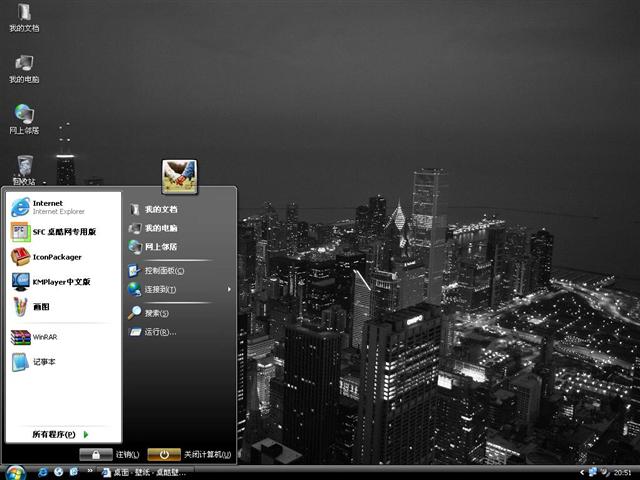
Task: Click the Windows start orb
Action: click(x=16, y=473)
